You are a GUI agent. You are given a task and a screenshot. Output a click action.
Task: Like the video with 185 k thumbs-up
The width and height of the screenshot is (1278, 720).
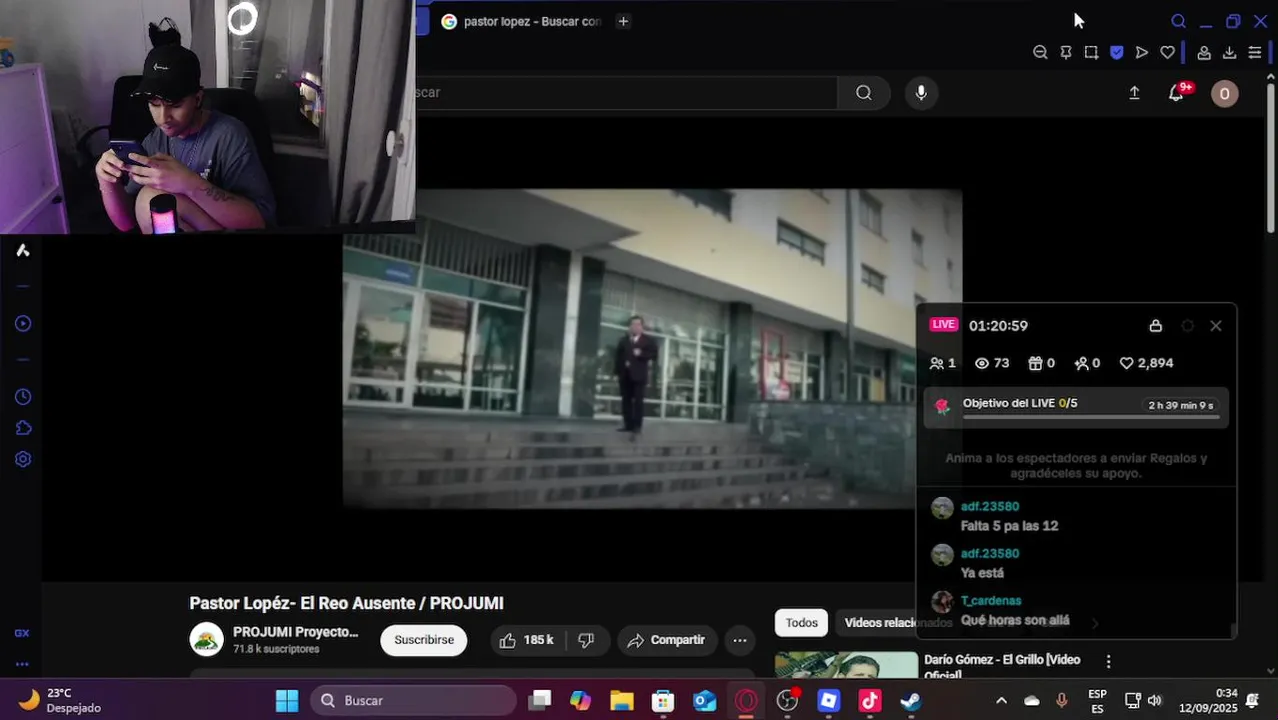click(527, 640)
